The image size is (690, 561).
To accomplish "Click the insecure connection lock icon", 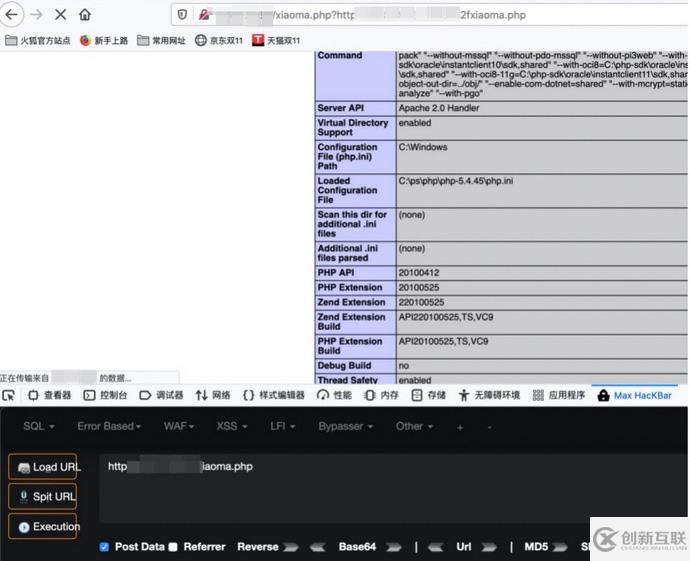I will pos(204,15).
